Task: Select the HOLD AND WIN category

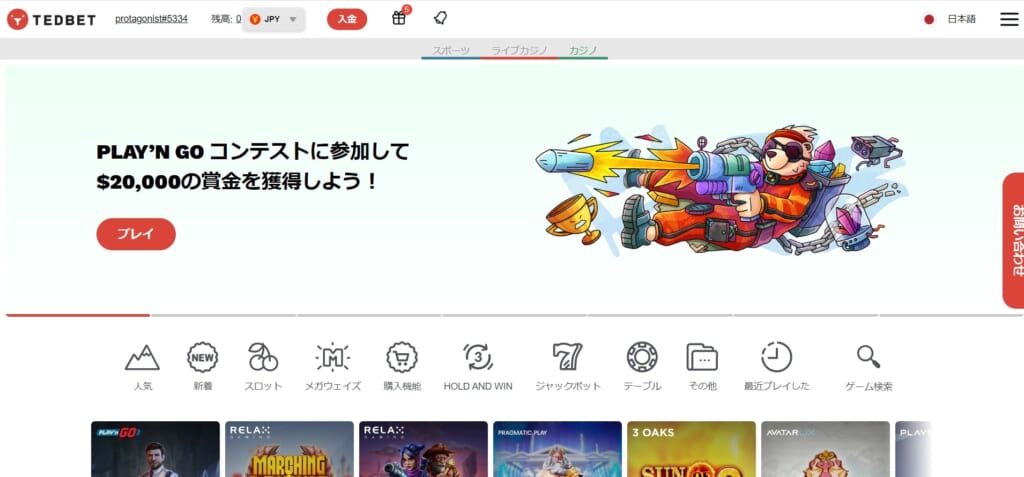Action: pyautogui.click(x=478, y=367)
